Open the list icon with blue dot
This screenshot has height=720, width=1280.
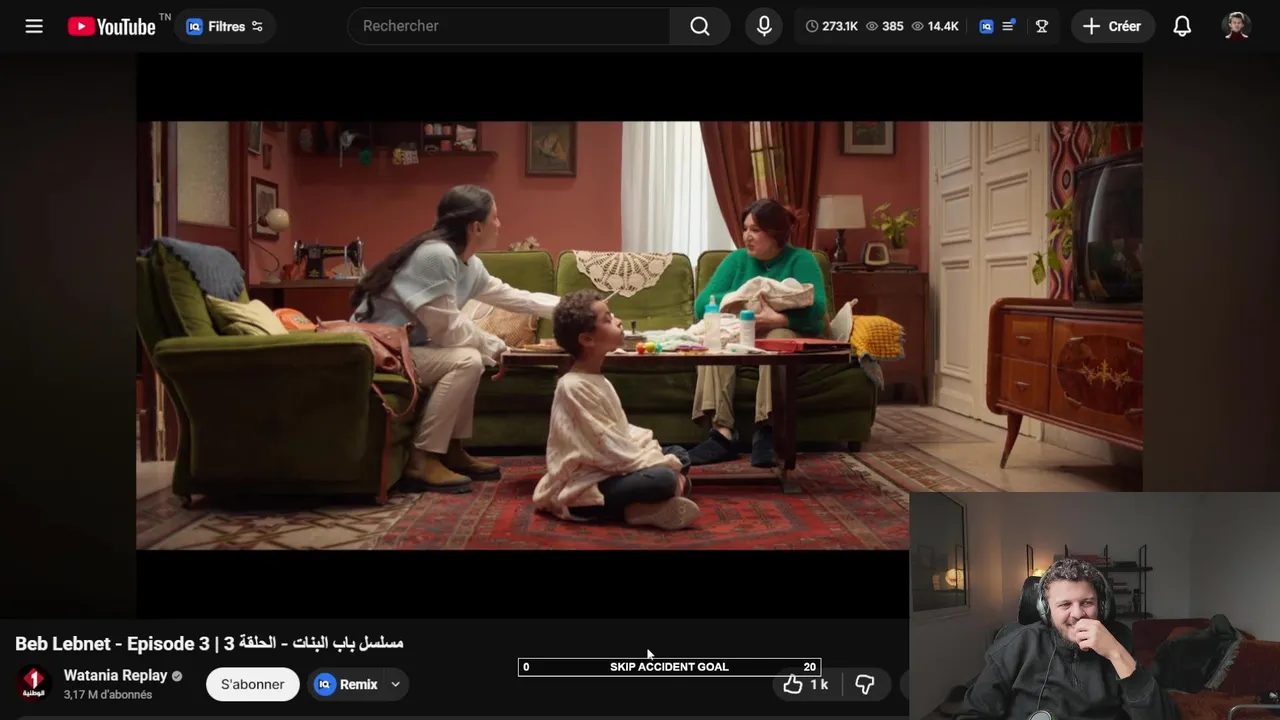tap(1009, 26)
